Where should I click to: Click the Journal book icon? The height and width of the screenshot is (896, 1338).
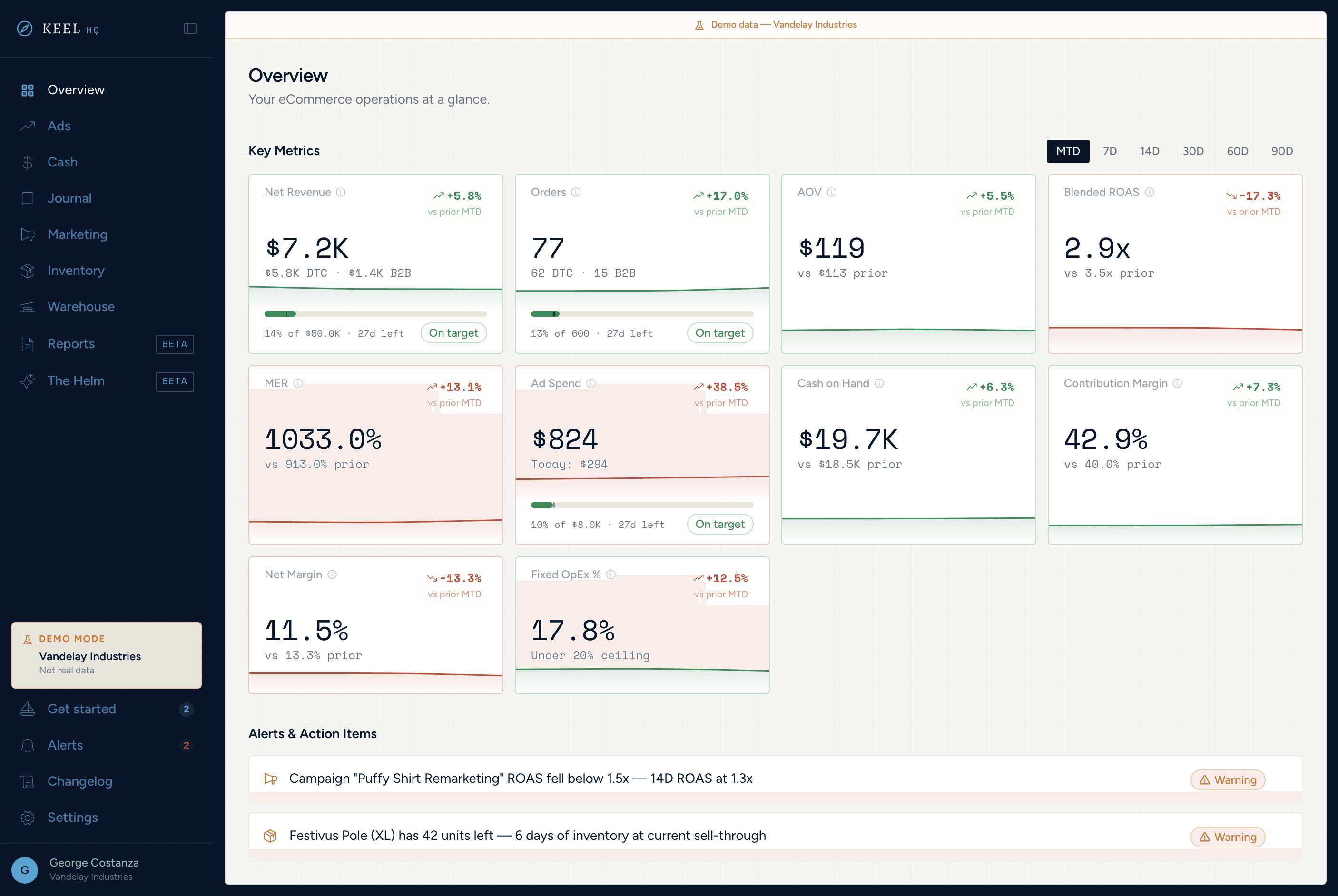tap(28, 198)
